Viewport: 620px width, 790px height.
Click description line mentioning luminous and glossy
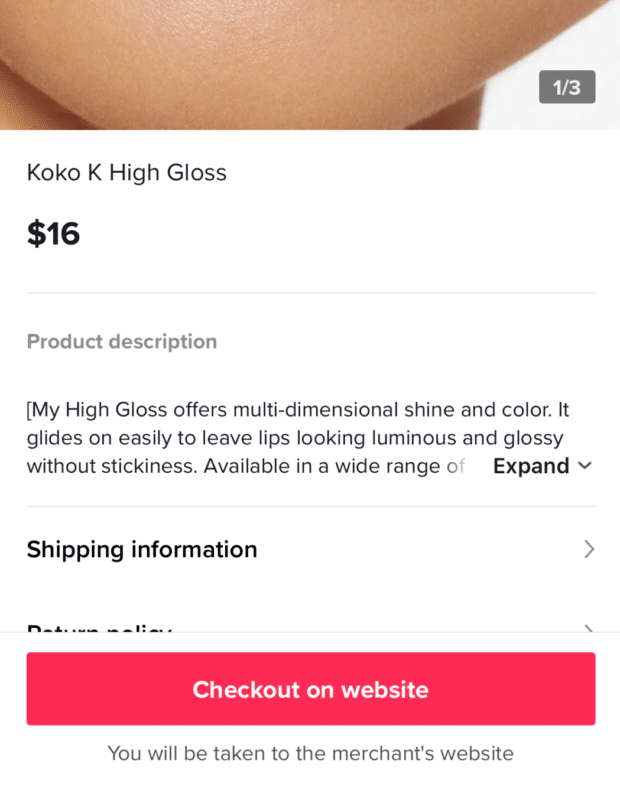click(x=295, y=438)
